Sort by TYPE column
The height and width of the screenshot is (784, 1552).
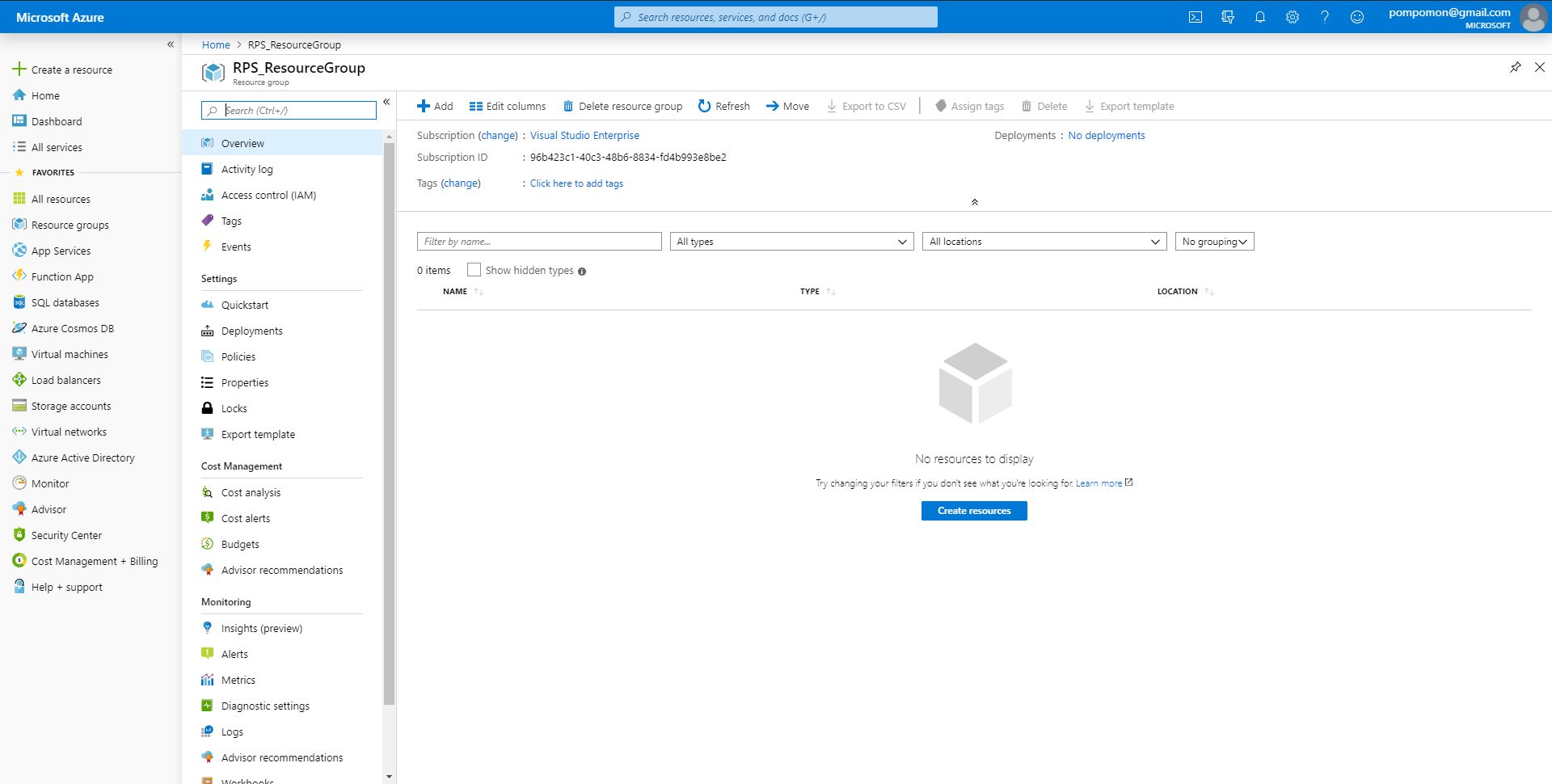click(818, 291)
